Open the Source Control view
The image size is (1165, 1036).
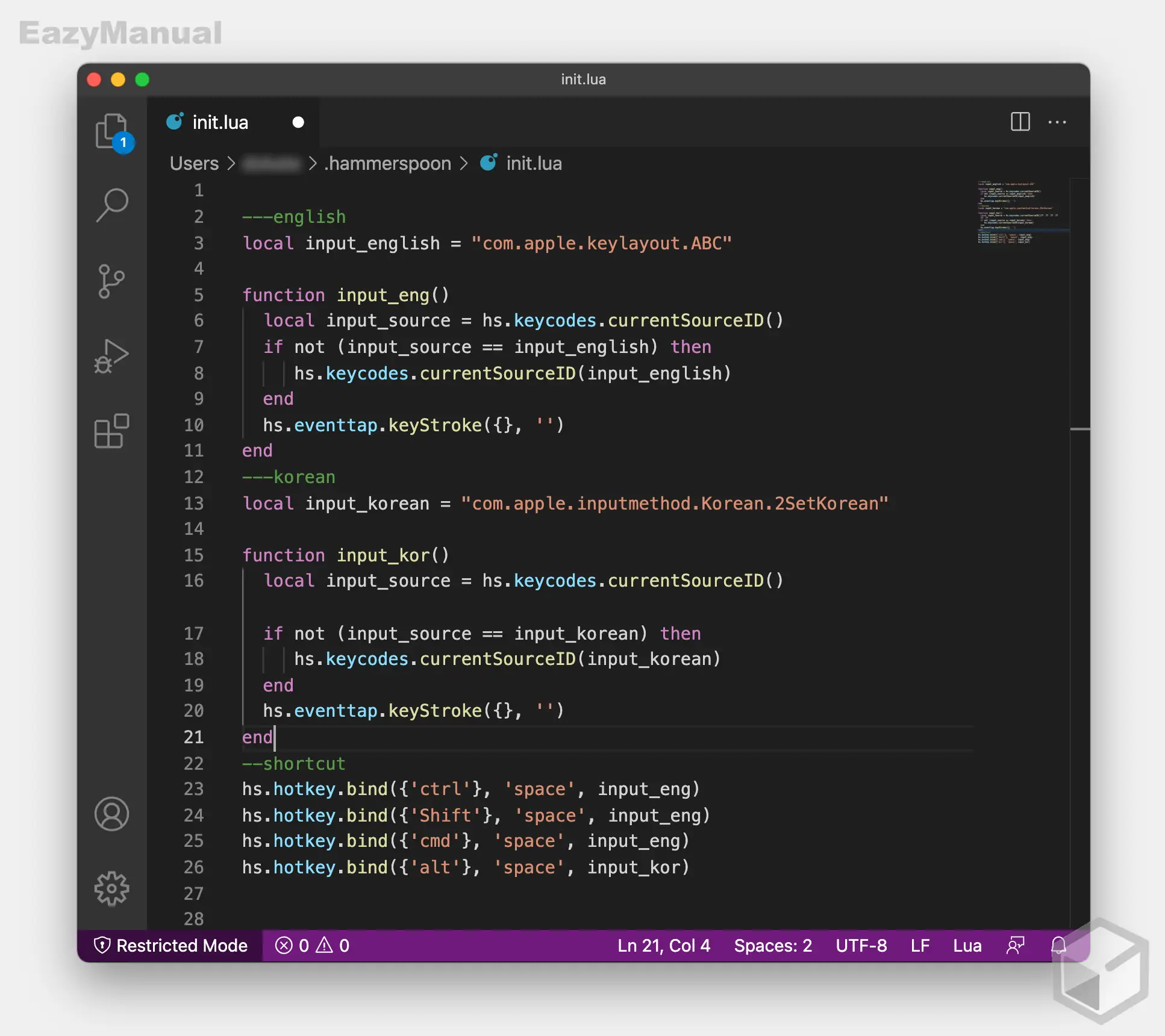tap(111, 281)
